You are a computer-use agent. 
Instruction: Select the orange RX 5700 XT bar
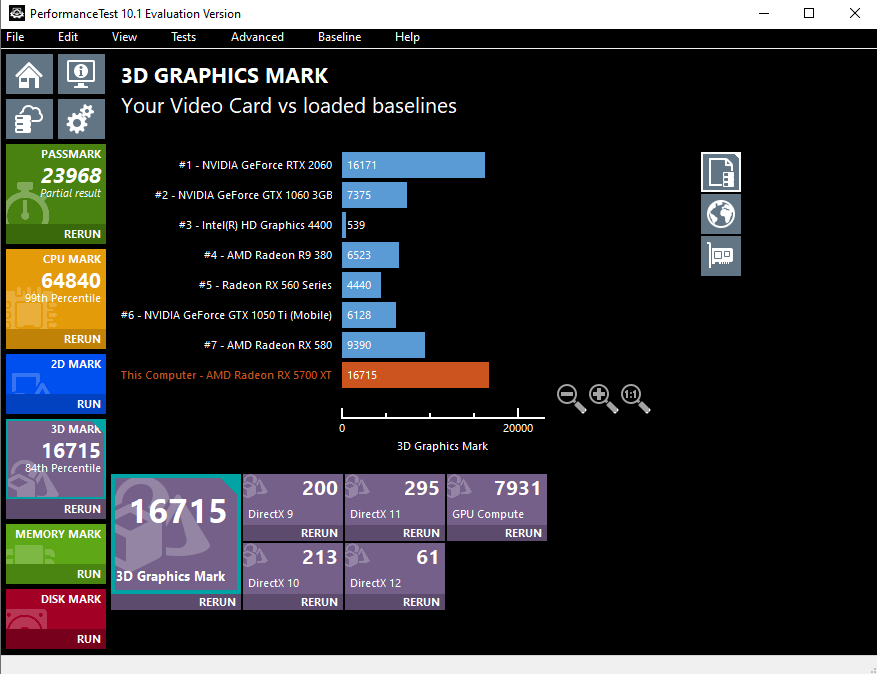pyautogui.click(x=415, y=375)
